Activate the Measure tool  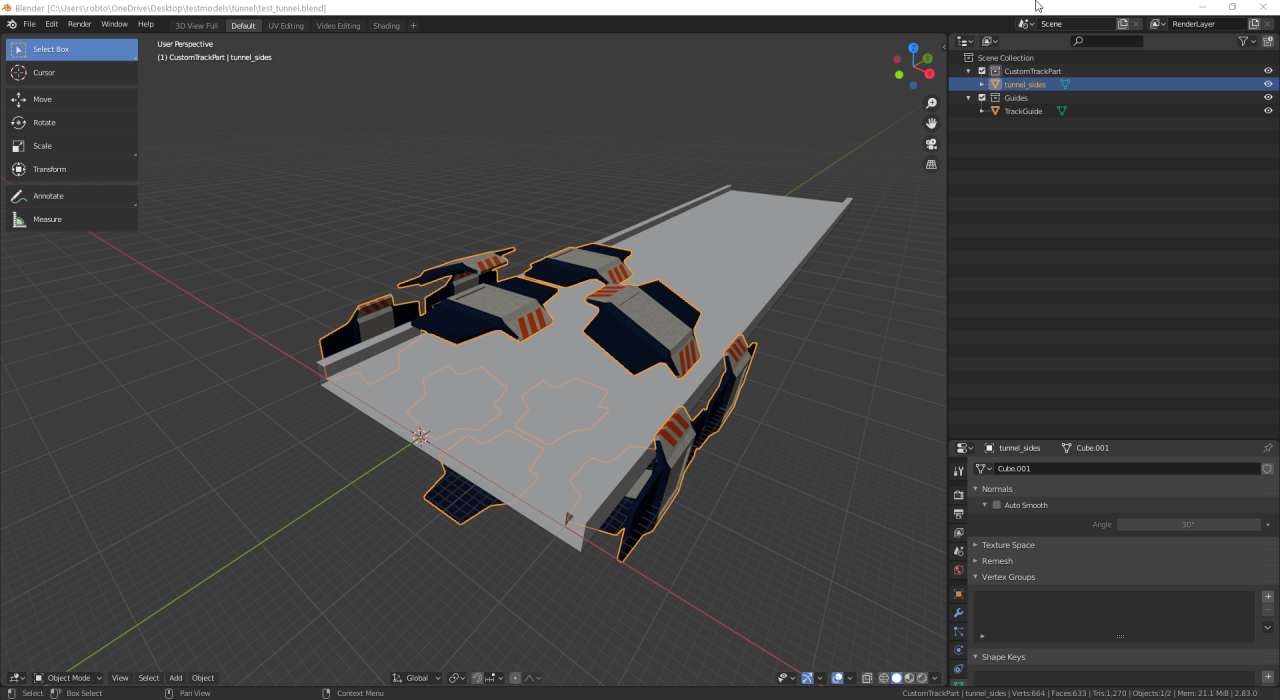(x=47, y=220)
